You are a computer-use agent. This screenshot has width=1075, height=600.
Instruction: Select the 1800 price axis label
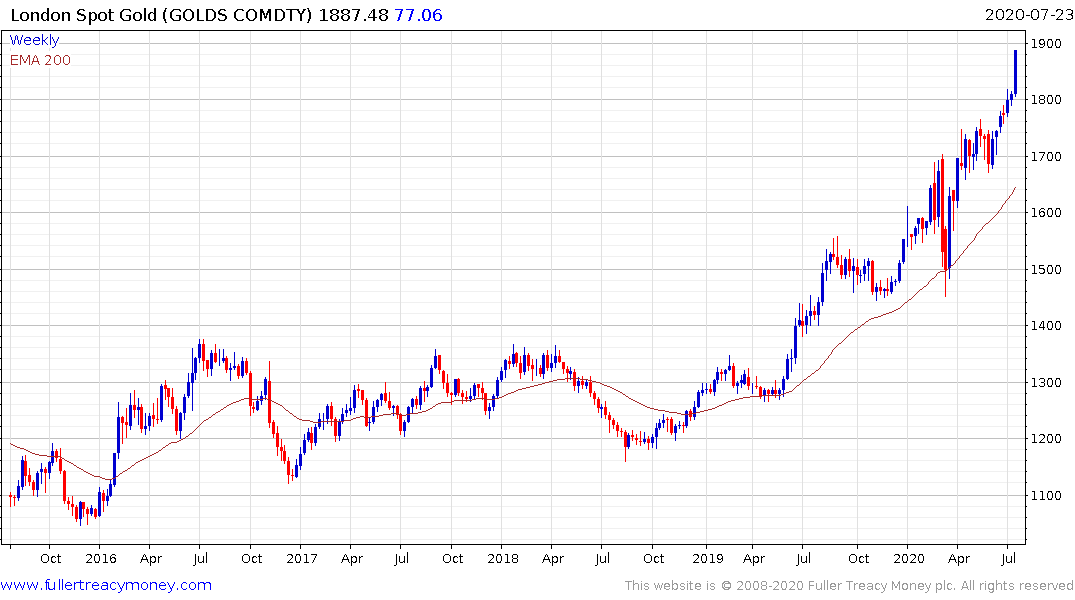pyautogui.click(x=1046, y=99)
